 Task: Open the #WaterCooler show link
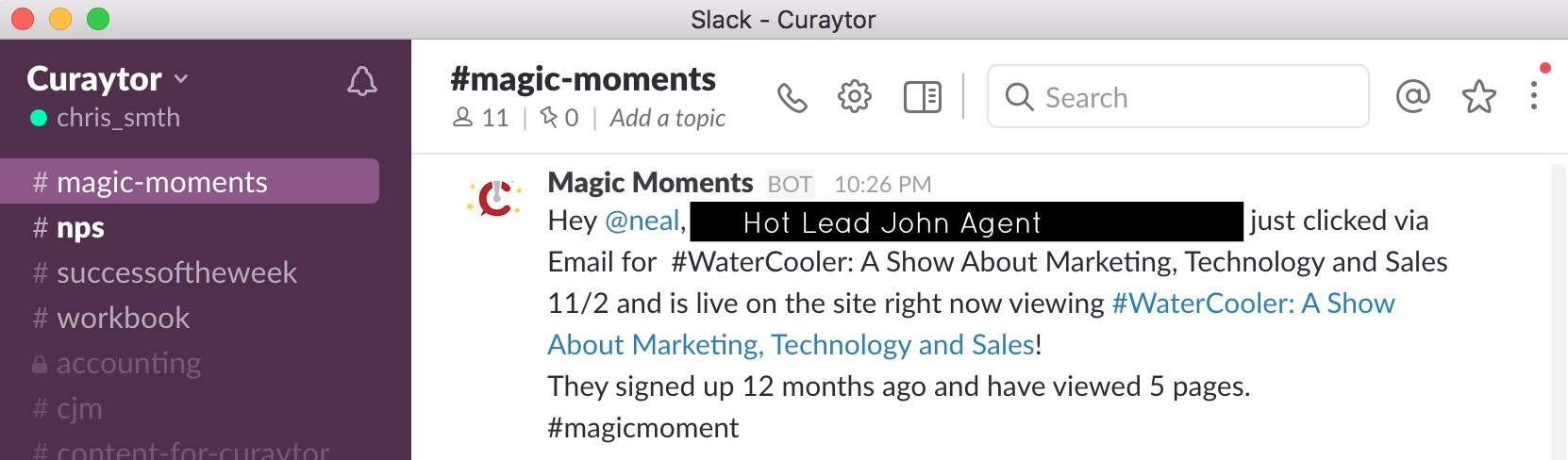coord(971,323)
